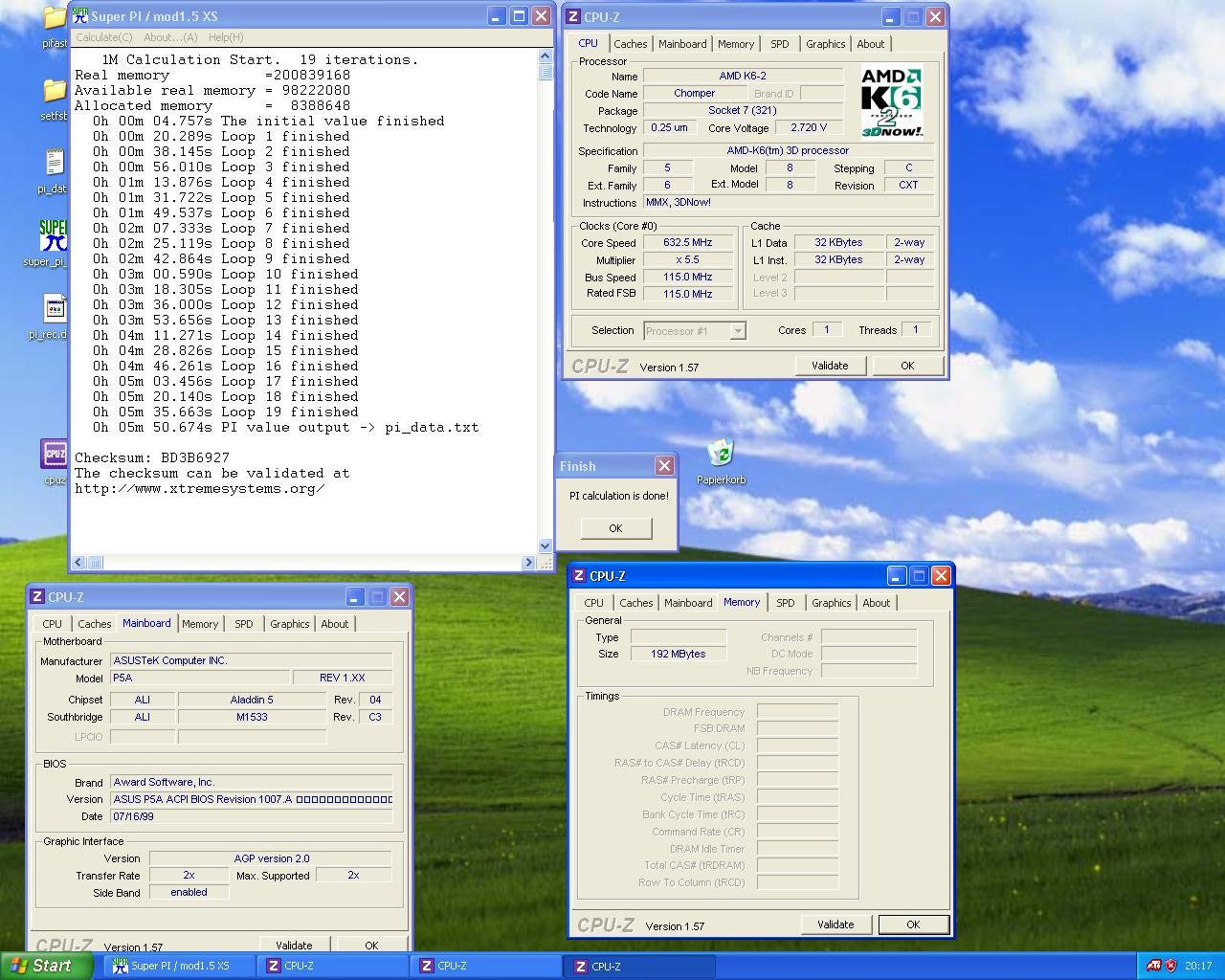The height and width of the screenshot is (980, 1225).
Task: Click Super PI horizontal scrollbar right arrow
Action: coord(528,563)
